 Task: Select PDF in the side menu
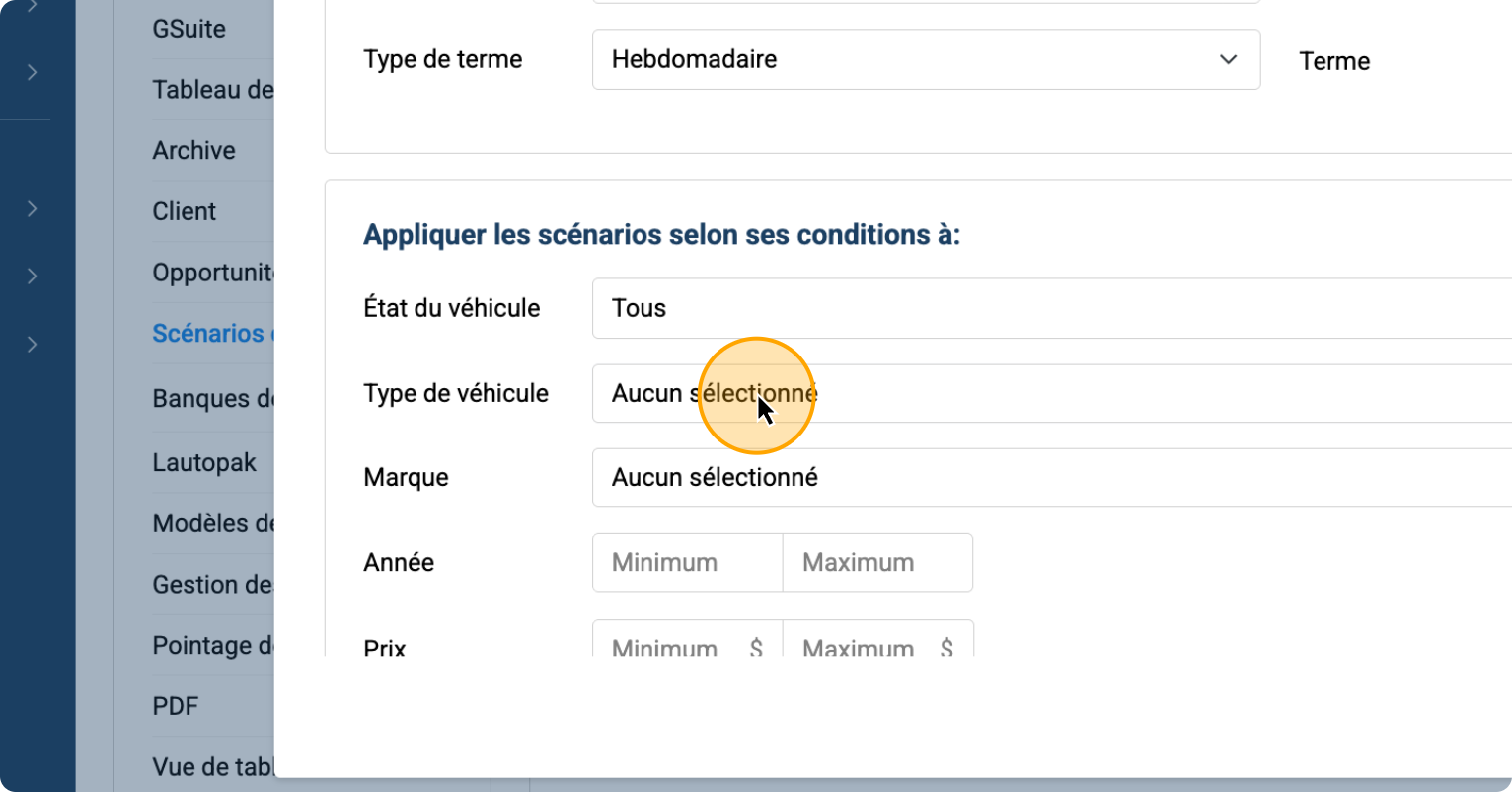coord(176,706)
